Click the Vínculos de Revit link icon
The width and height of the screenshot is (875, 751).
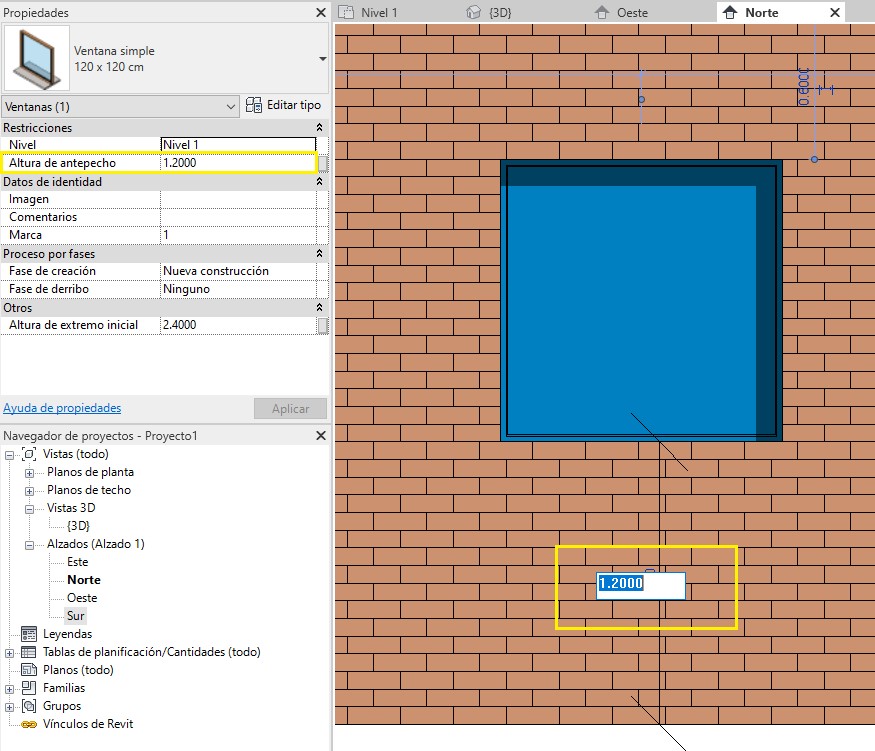point(29,724)
